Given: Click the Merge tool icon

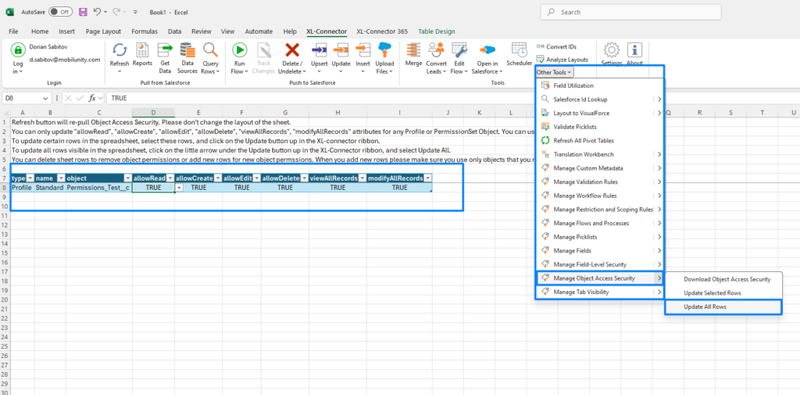Looking at the screenshot, I should pos(413,50).
